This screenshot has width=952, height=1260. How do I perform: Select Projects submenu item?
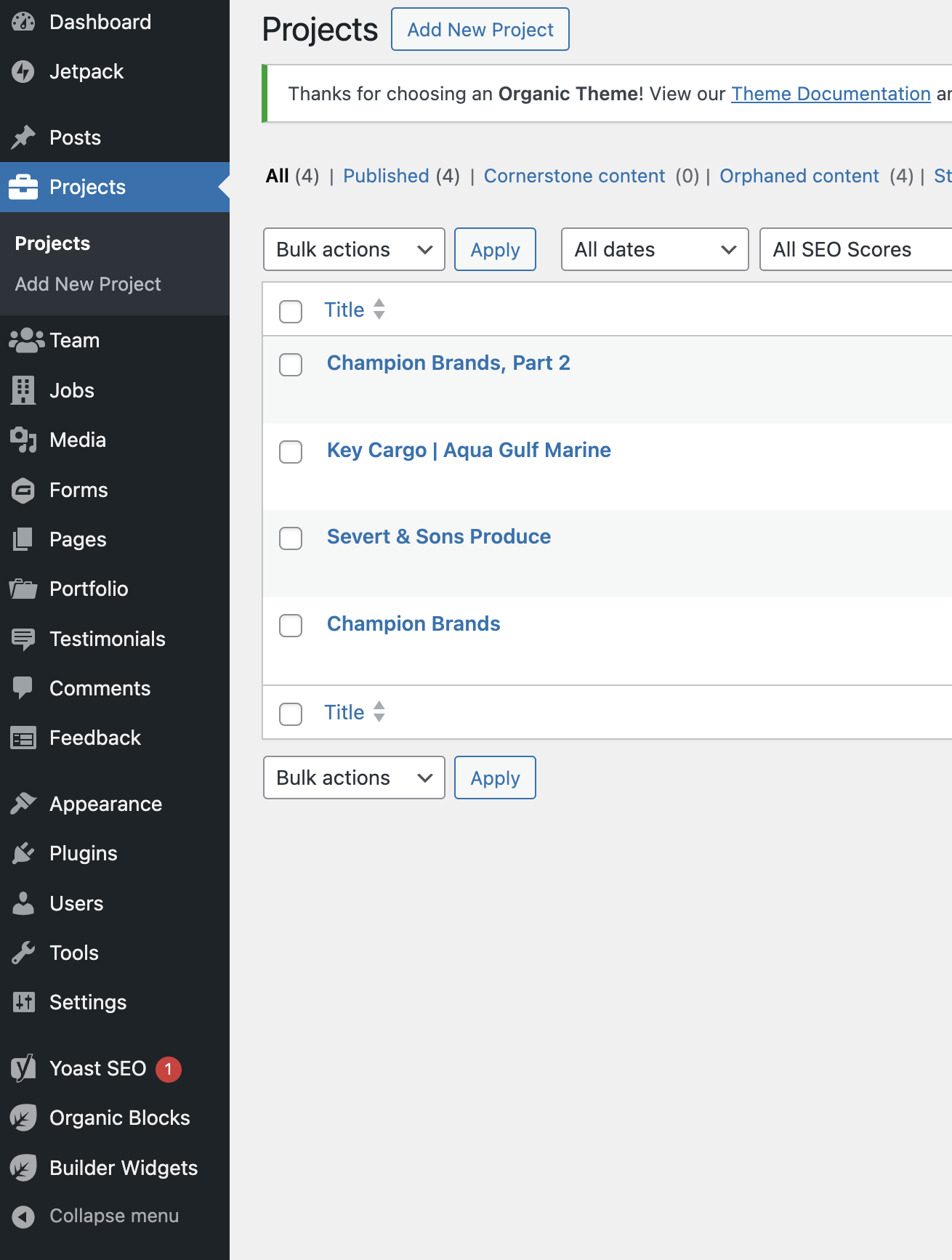pyautogui.click(x=52, y=243)
